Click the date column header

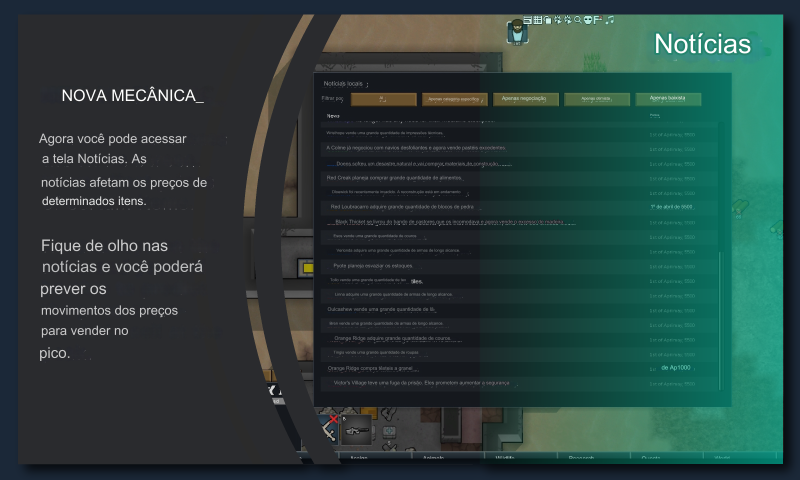pos(655,116)
